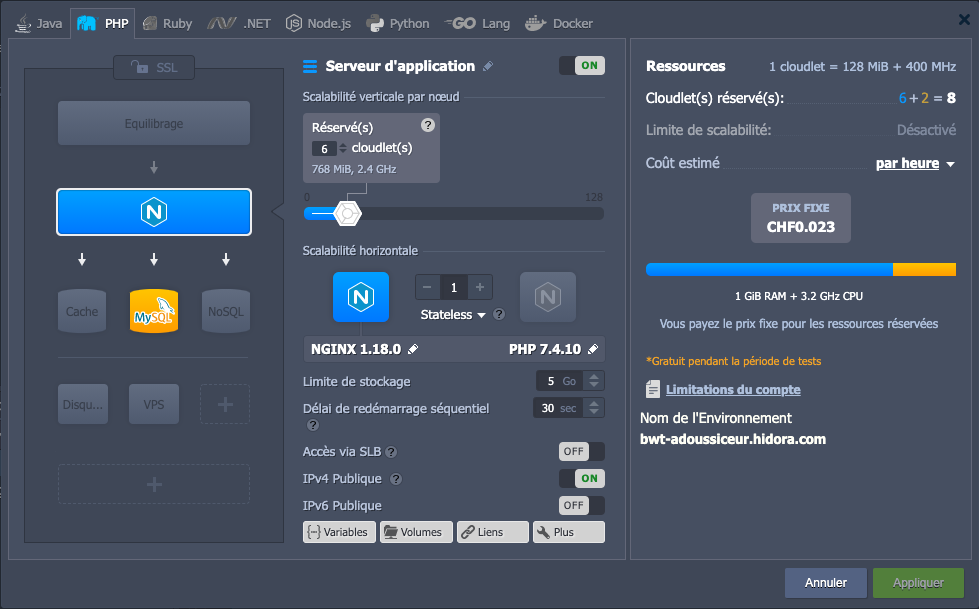Rename Serveur d'application with pencil icon
The height and width of the screenshot is (609, 979).
(488, 66)
